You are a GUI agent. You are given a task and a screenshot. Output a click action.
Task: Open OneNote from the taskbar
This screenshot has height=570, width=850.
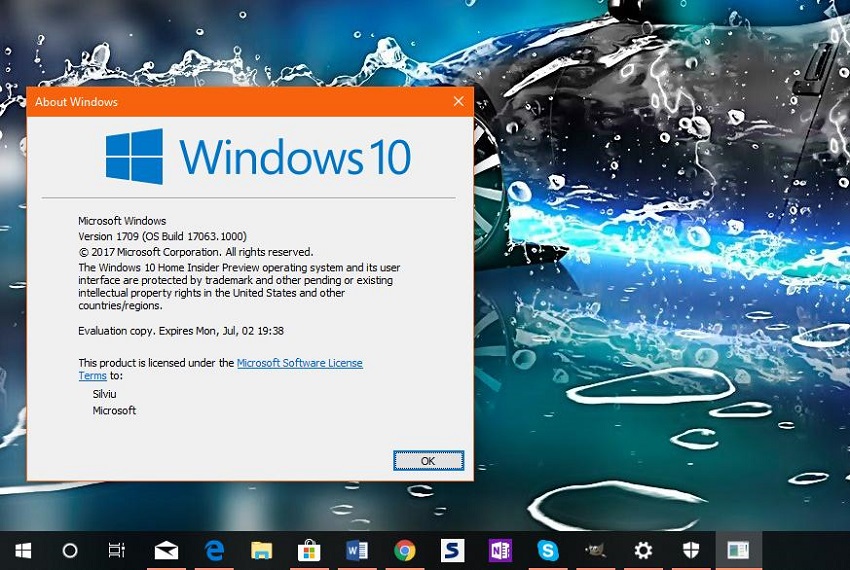click(500, 550)
